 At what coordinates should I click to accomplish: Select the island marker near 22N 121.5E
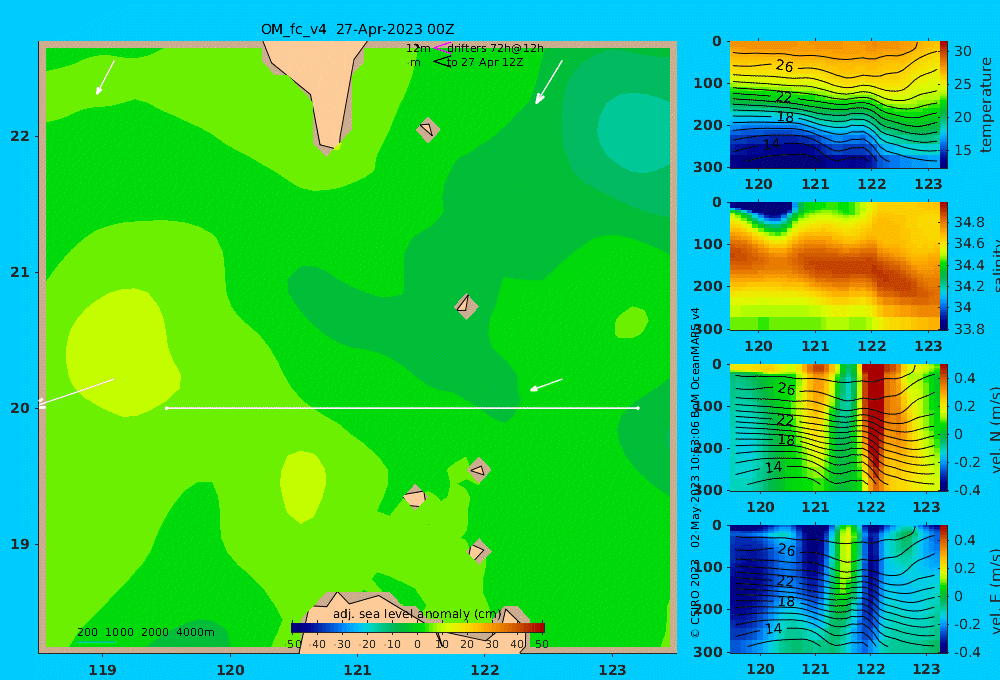428,129
